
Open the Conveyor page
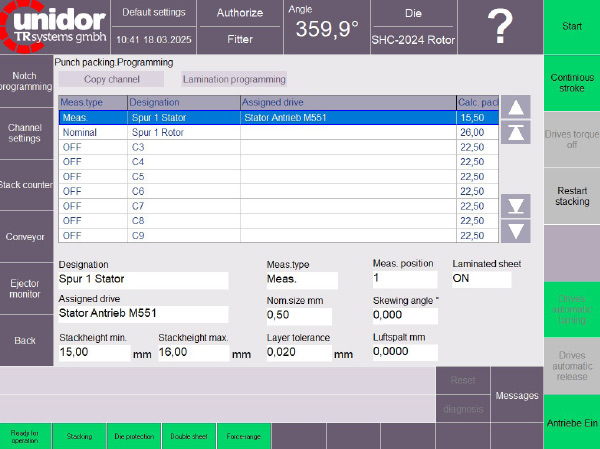(26, 237)
